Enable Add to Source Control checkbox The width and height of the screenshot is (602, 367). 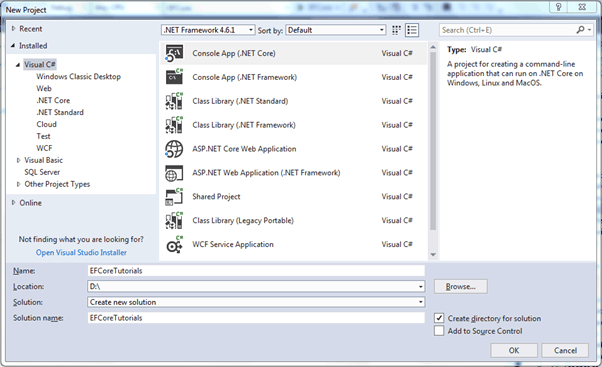[439, 331]
